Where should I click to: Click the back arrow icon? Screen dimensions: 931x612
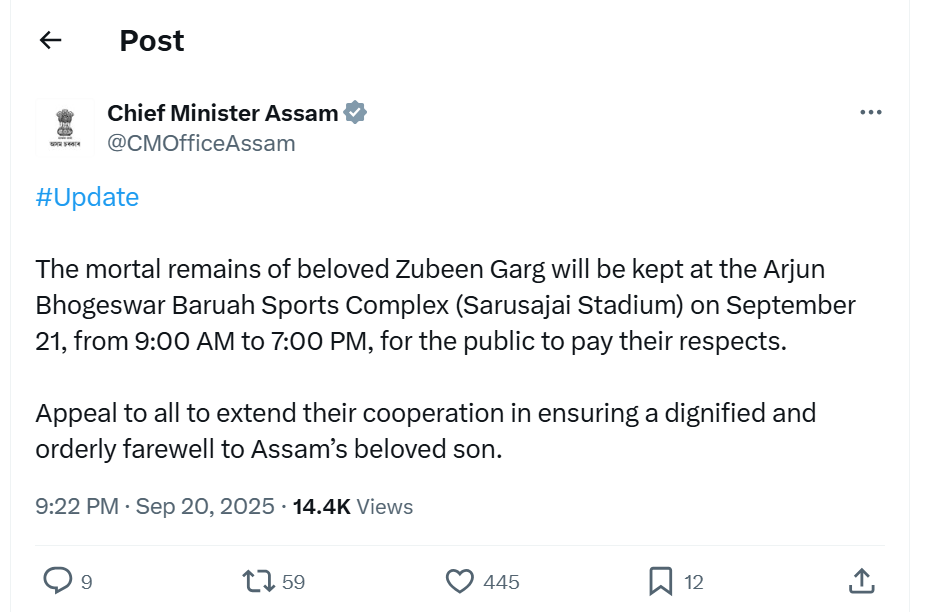click(50, 40)
